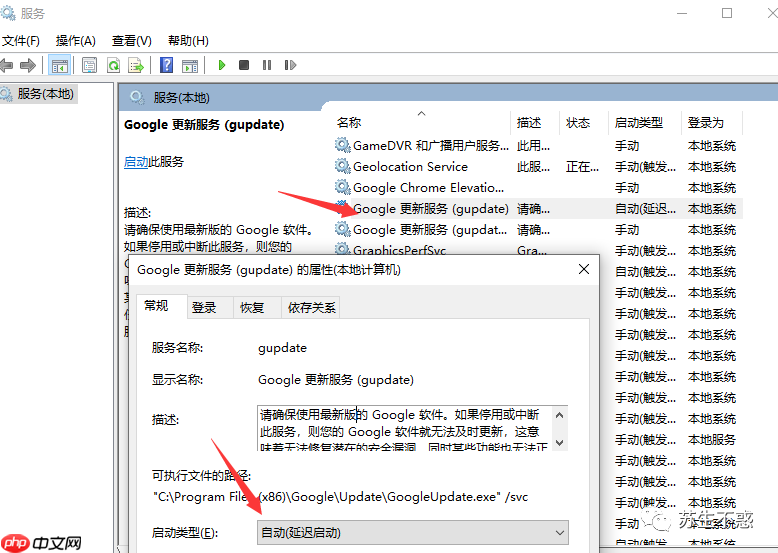
Task: Switch to the 依存关系 tab
Action: tap(312, 307)
